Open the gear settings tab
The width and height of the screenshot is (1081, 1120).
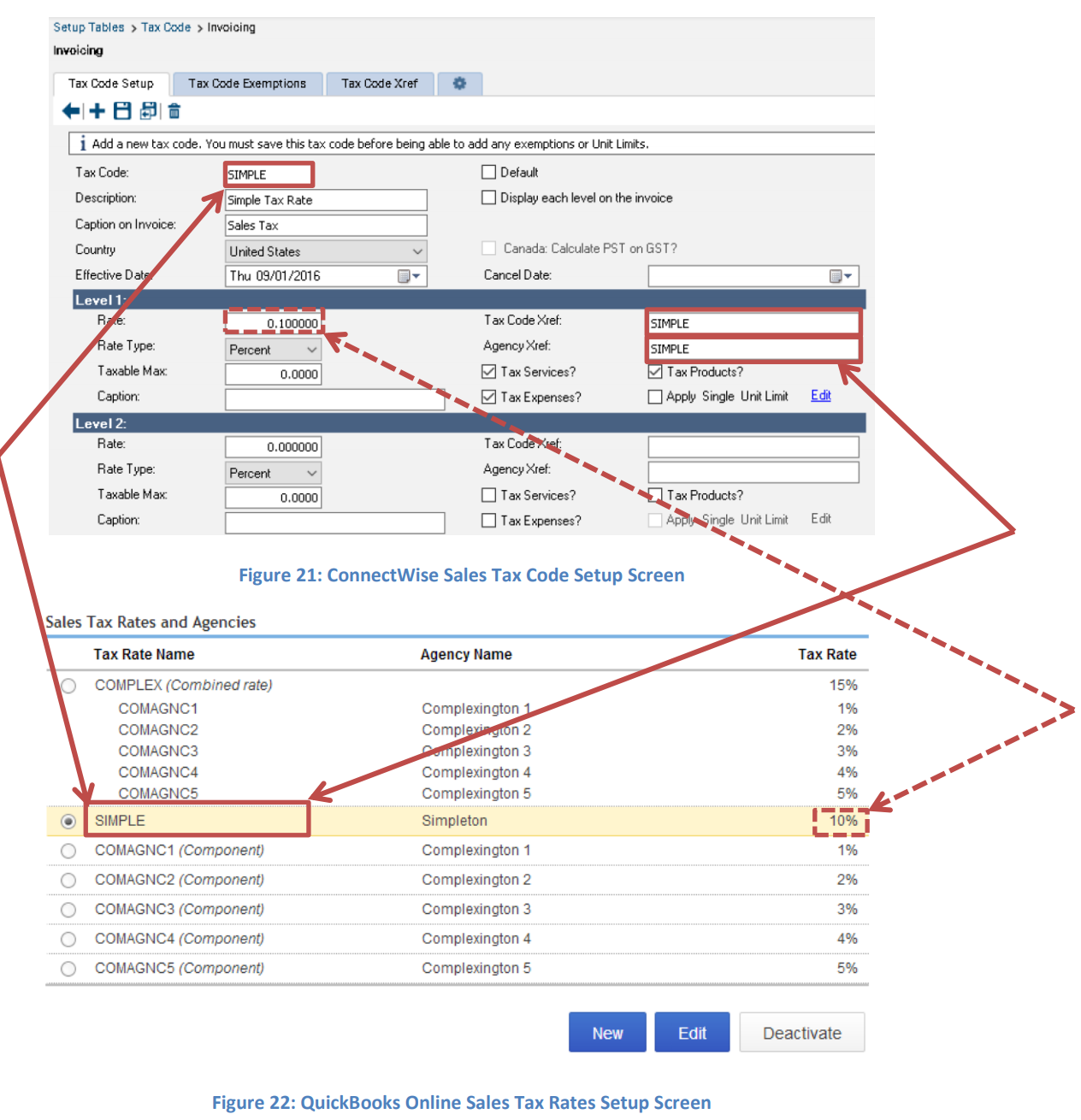tap(459, 83)
